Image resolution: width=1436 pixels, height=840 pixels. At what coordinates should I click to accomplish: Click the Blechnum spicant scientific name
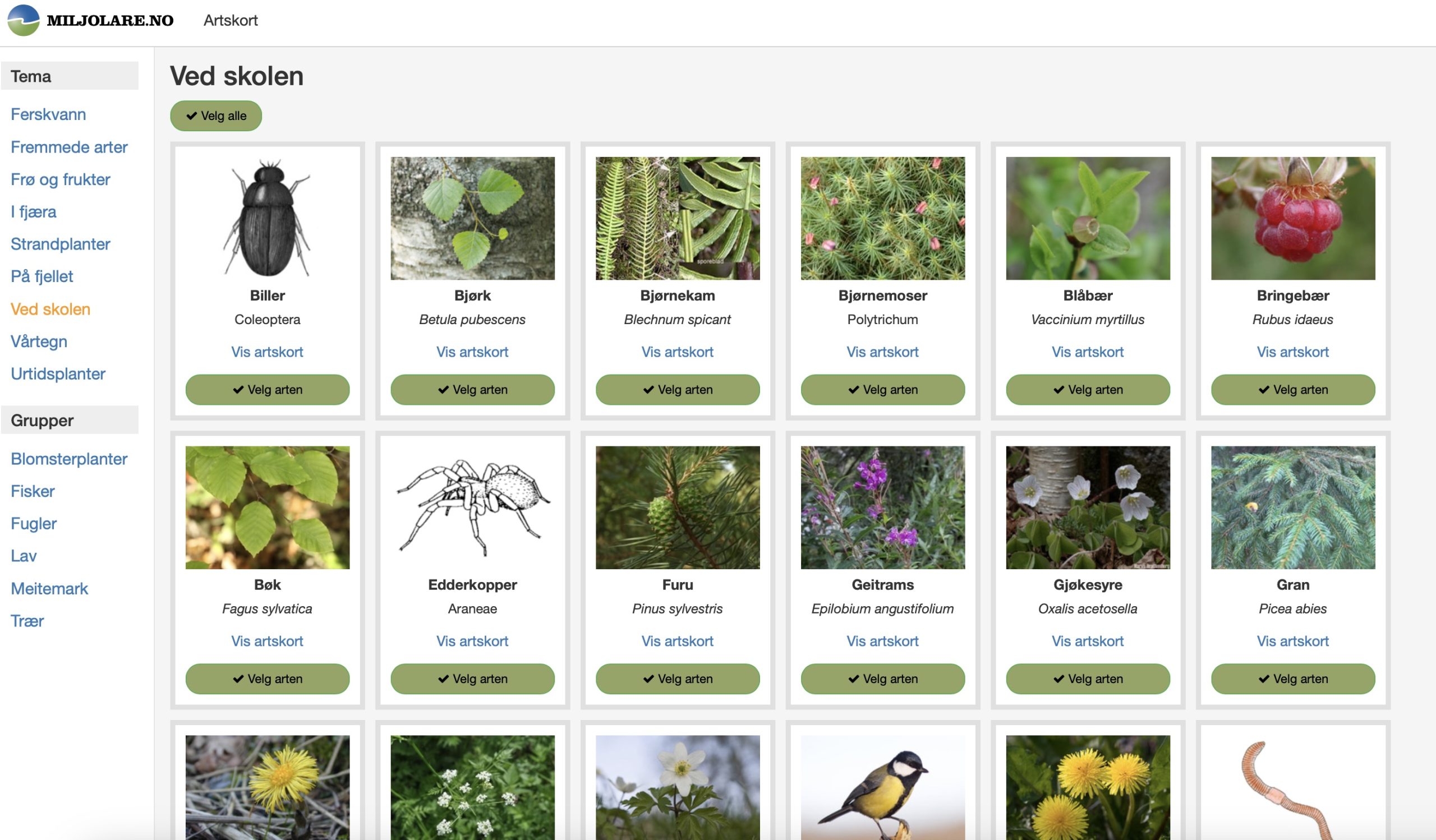[678, 320]
